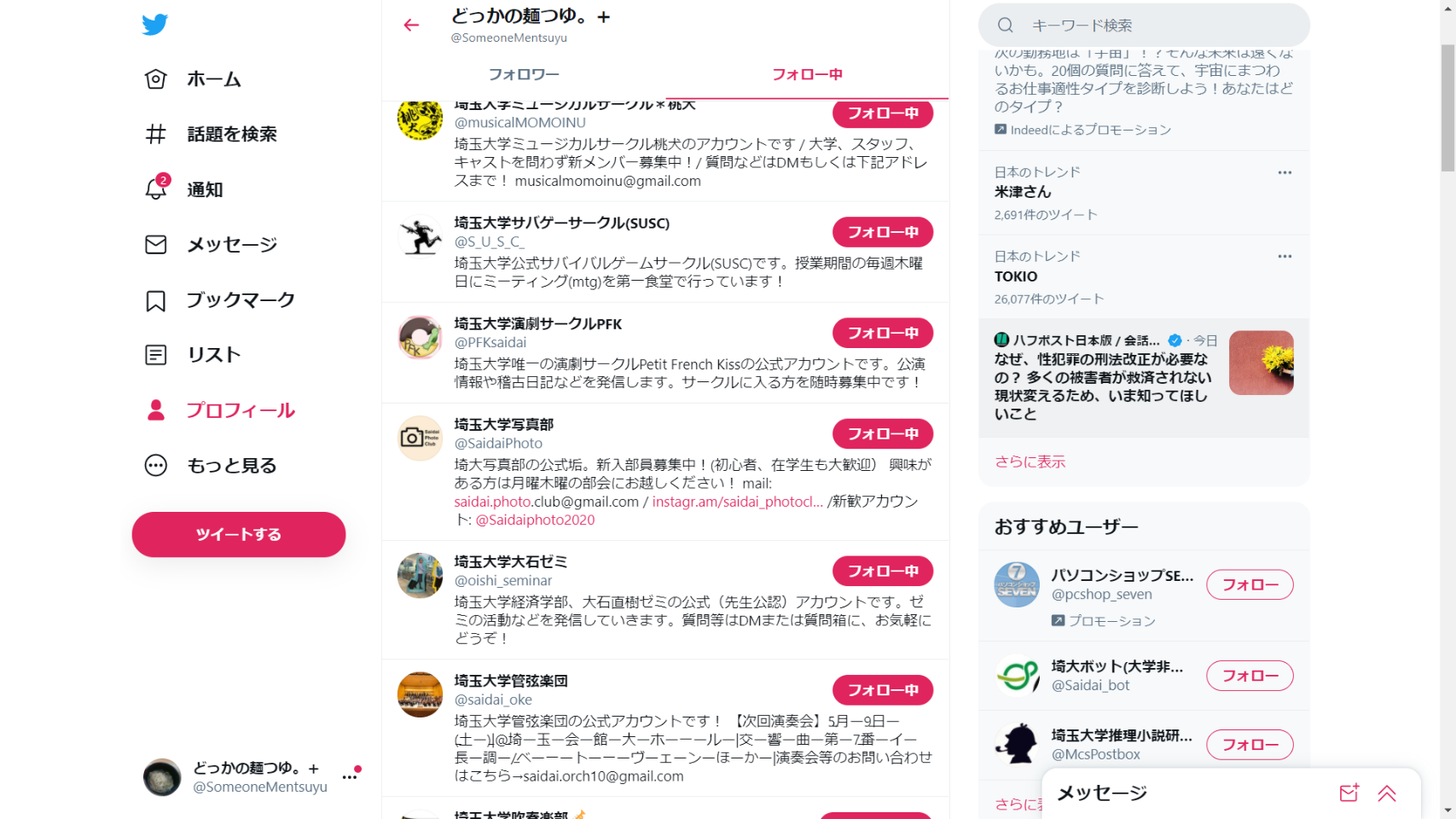
Task: Compose new message icon in メッセージ drawer
Action: point(1349,793)
